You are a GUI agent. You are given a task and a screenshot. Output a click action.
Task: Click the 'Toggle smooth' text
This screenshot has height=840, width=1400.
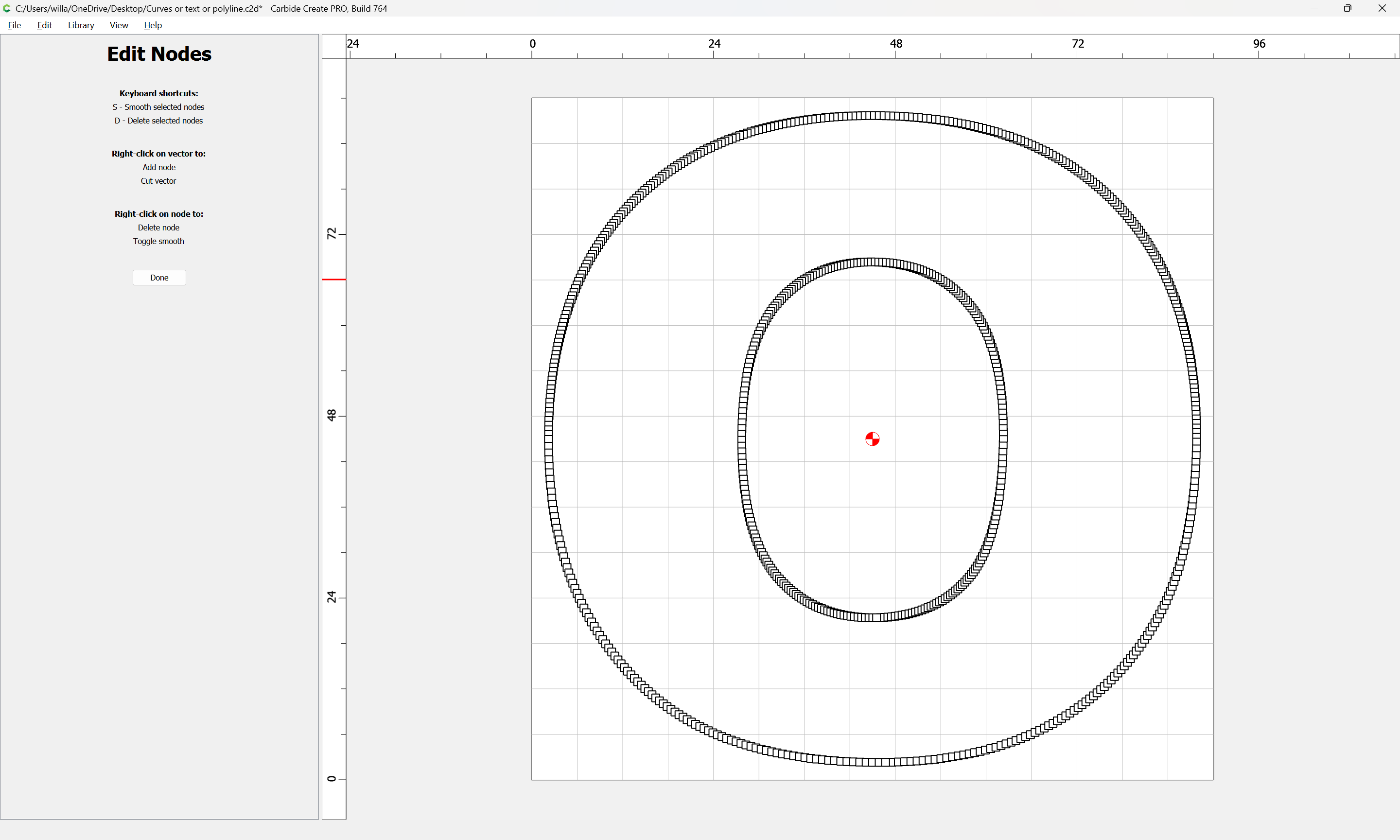[x=158, y=241]
